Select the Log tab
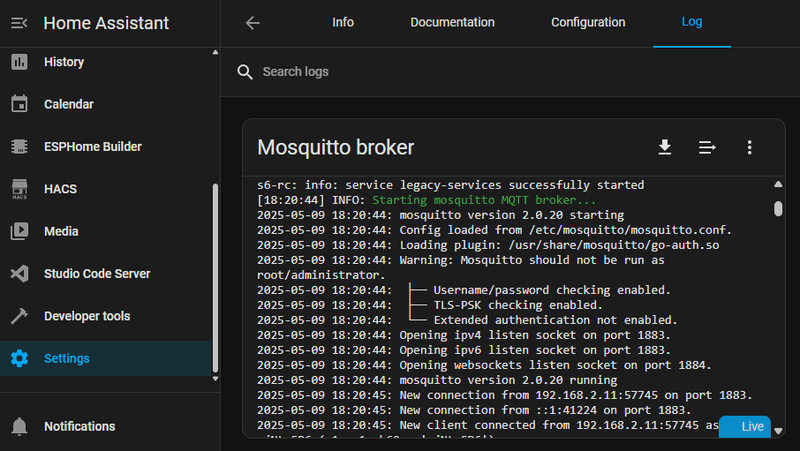The height and width of the screenshot is (451, 800). (692, 22)
